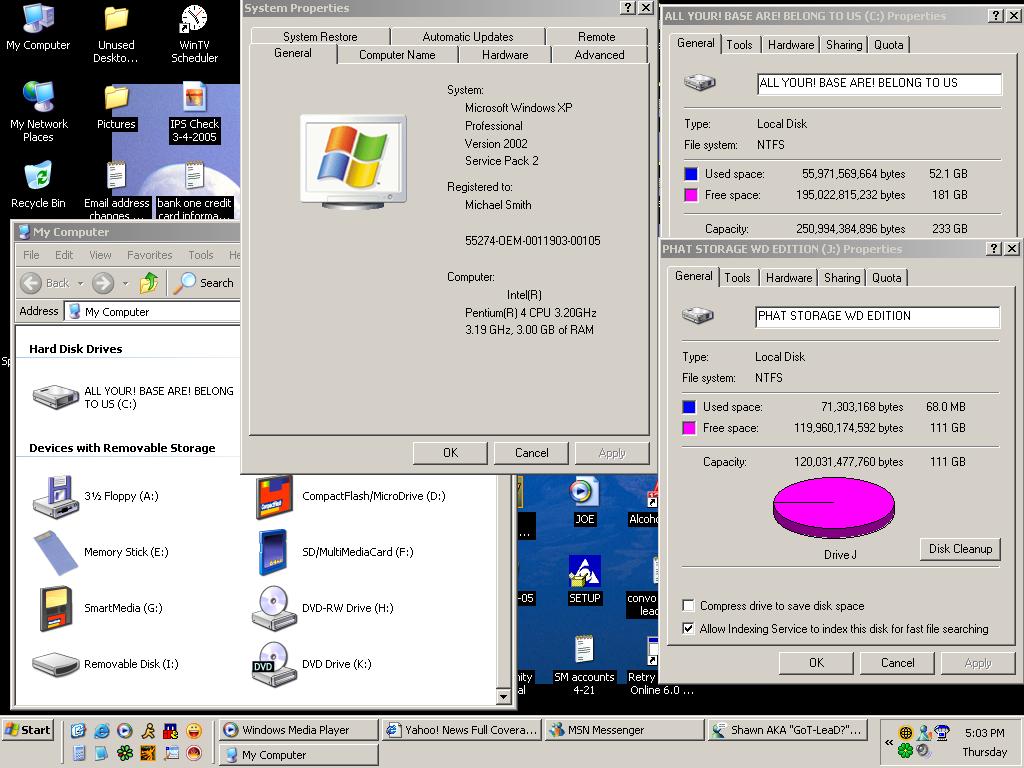
Task: Switch to System Properties Hardware tab
Action: tap(505, 55)
